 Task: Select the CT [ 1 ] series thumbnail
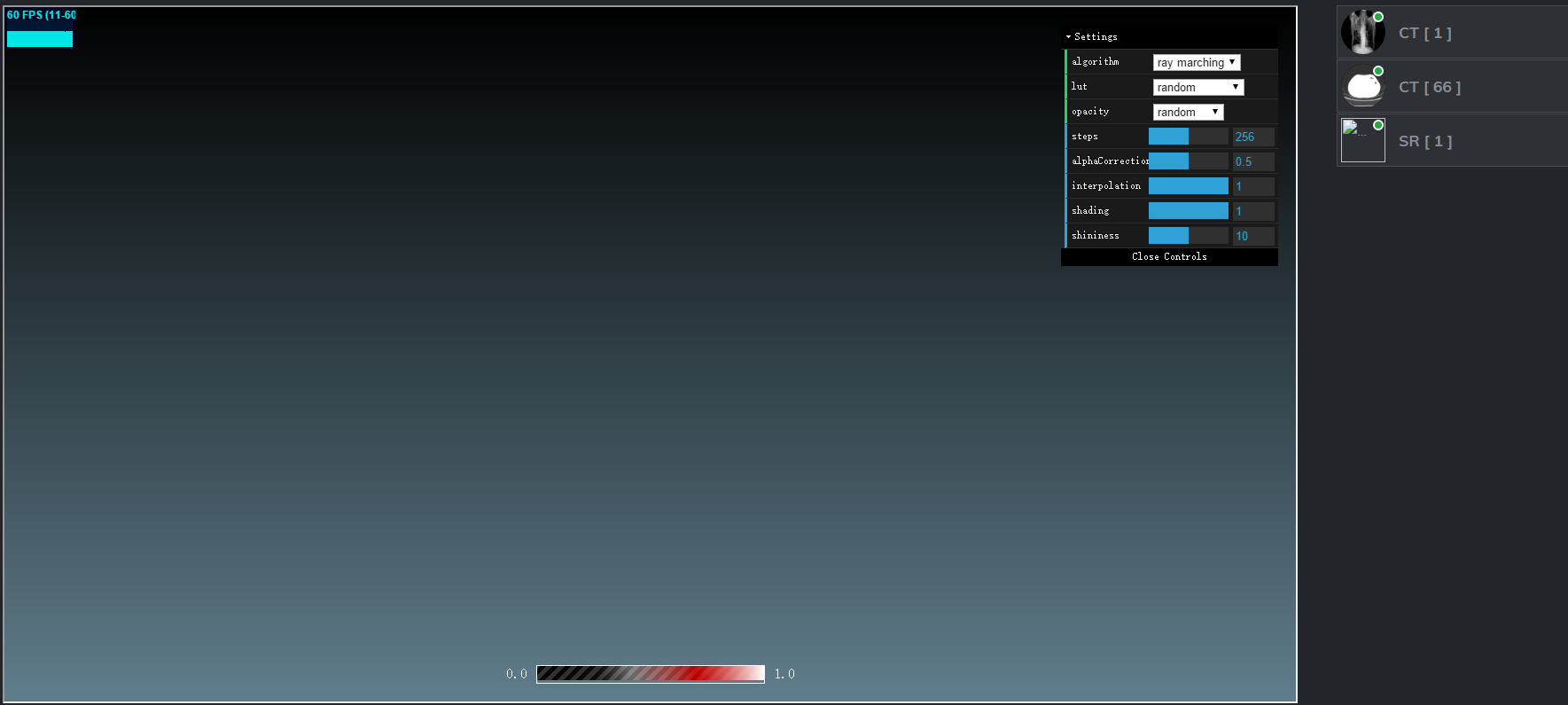(x=1362, y=33)
